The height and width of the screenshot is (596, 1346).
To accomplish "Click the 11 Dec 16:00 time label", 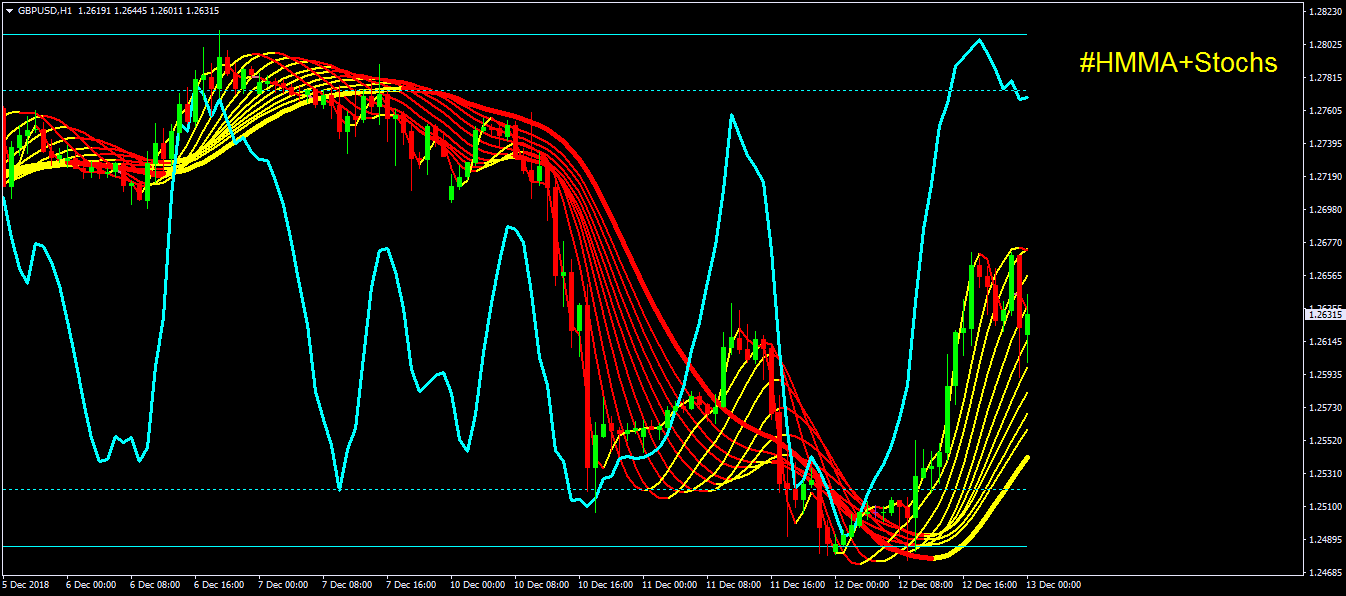I will coord(798,584).
